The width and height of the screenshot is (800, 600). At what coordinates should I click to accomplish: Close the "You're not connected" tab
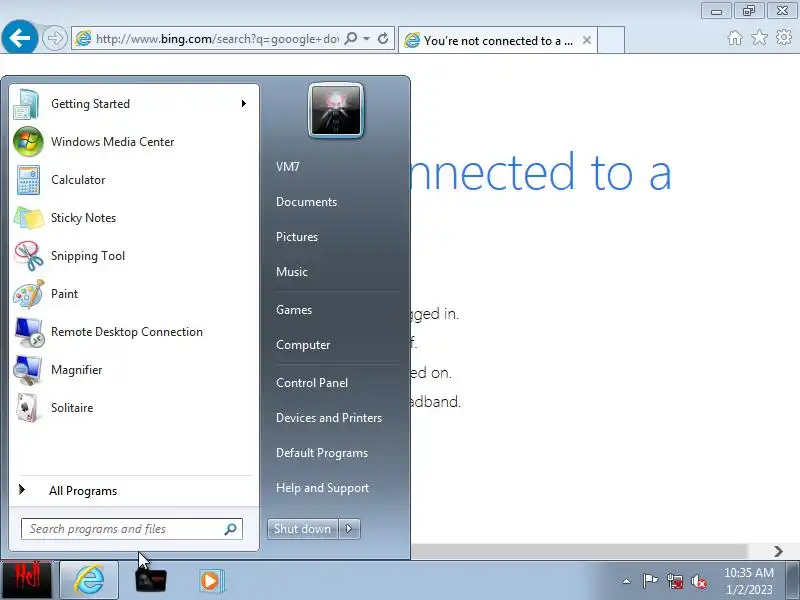587,40
